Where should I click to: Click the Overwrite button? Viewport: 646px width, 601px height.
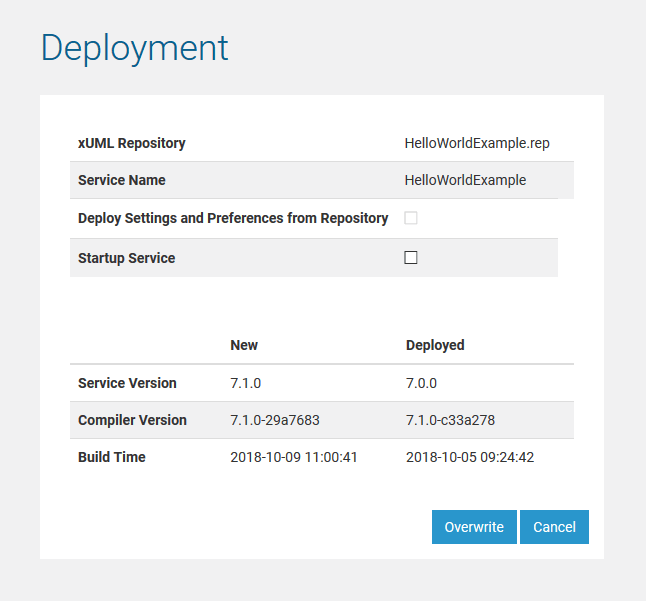[474, 527]
